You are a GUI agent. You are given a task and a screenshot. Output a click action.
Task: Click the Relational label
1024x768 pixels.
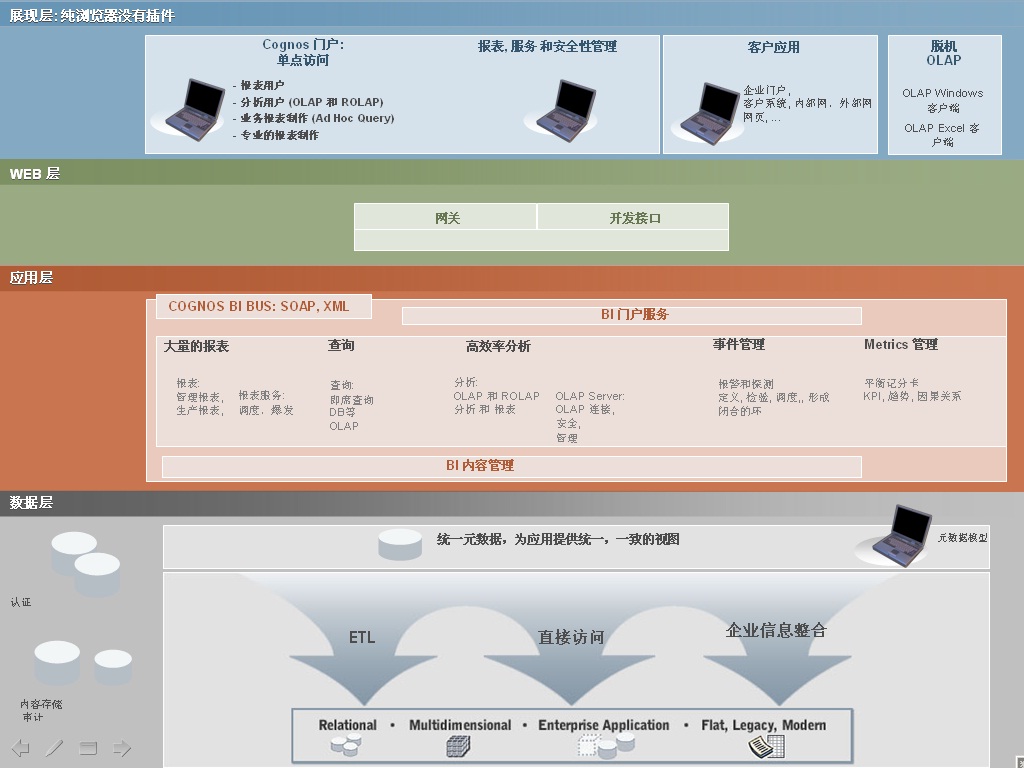pyautogui.click(x=347, y=725)
